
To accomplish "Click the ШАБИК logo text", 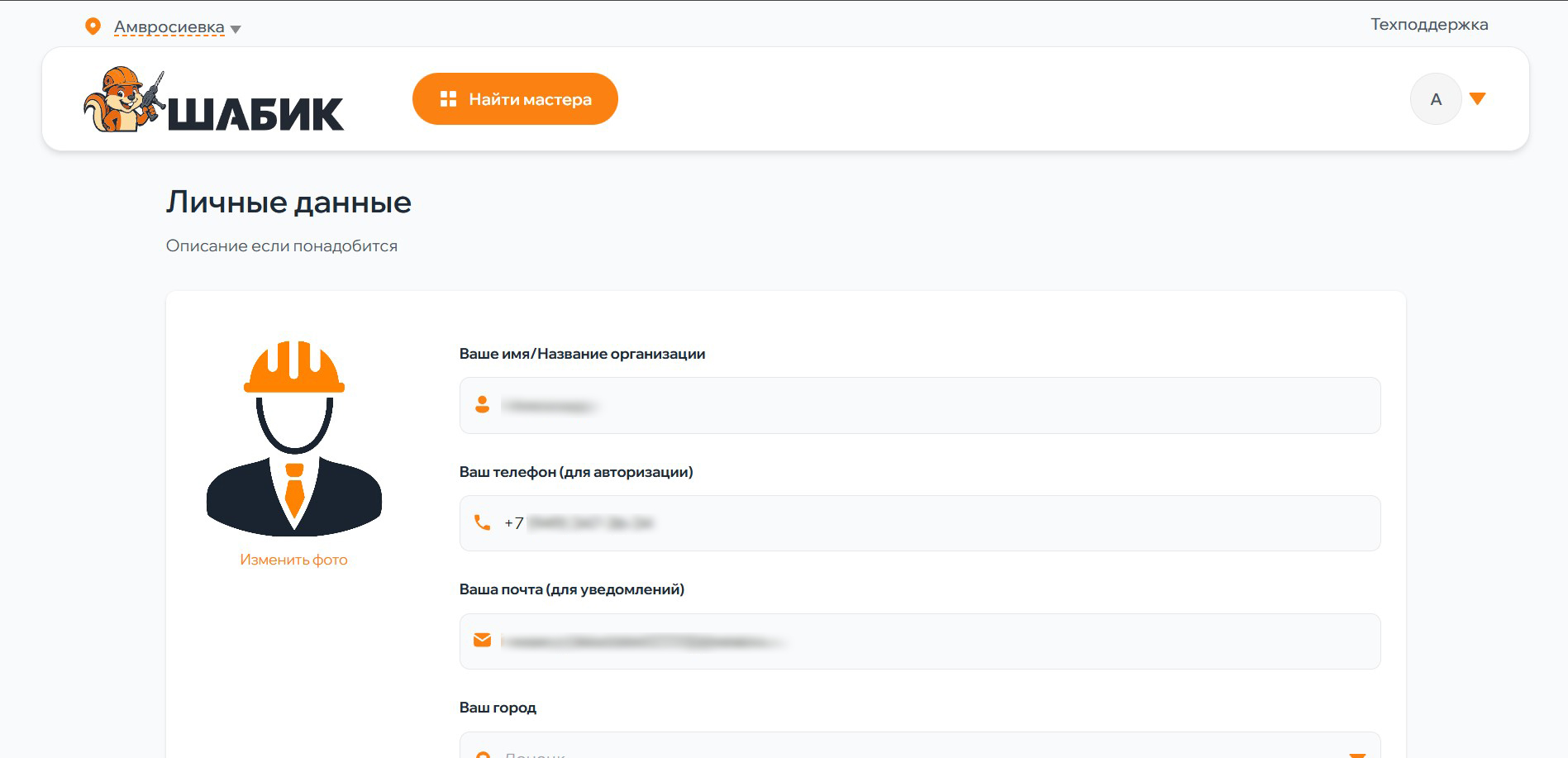I will pos(255,114).
